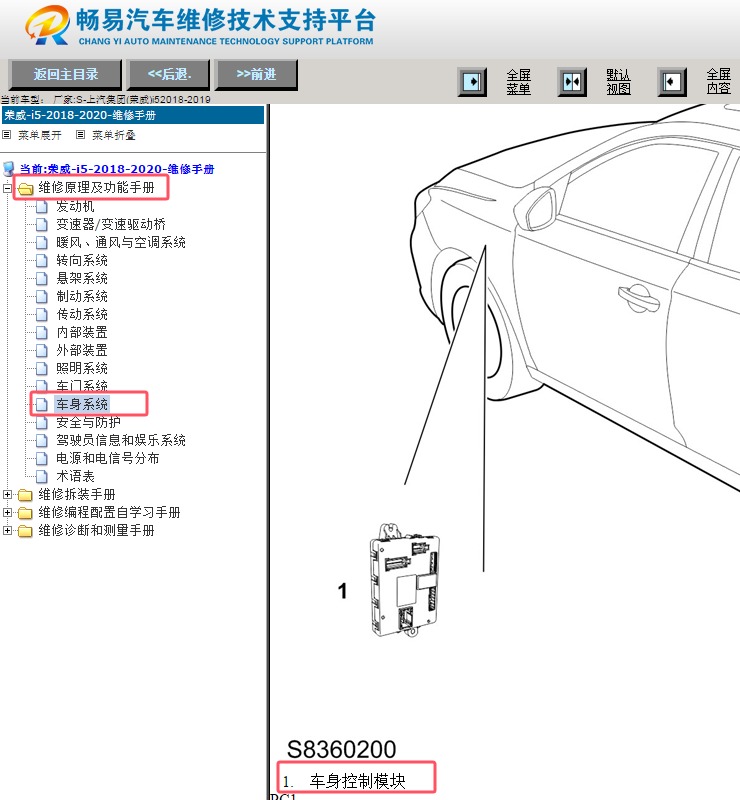
Task: Open 暖风、通风与空调系统 entry
Action: coord(121,242)
